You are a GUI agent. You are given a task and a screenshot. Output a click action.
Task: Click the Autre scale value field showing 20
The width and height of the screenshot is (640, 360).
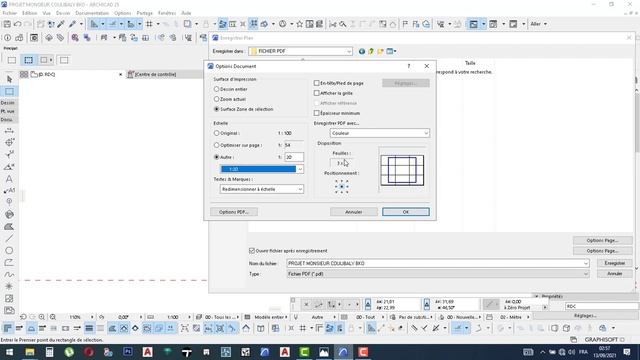click(x=294, y=157)
